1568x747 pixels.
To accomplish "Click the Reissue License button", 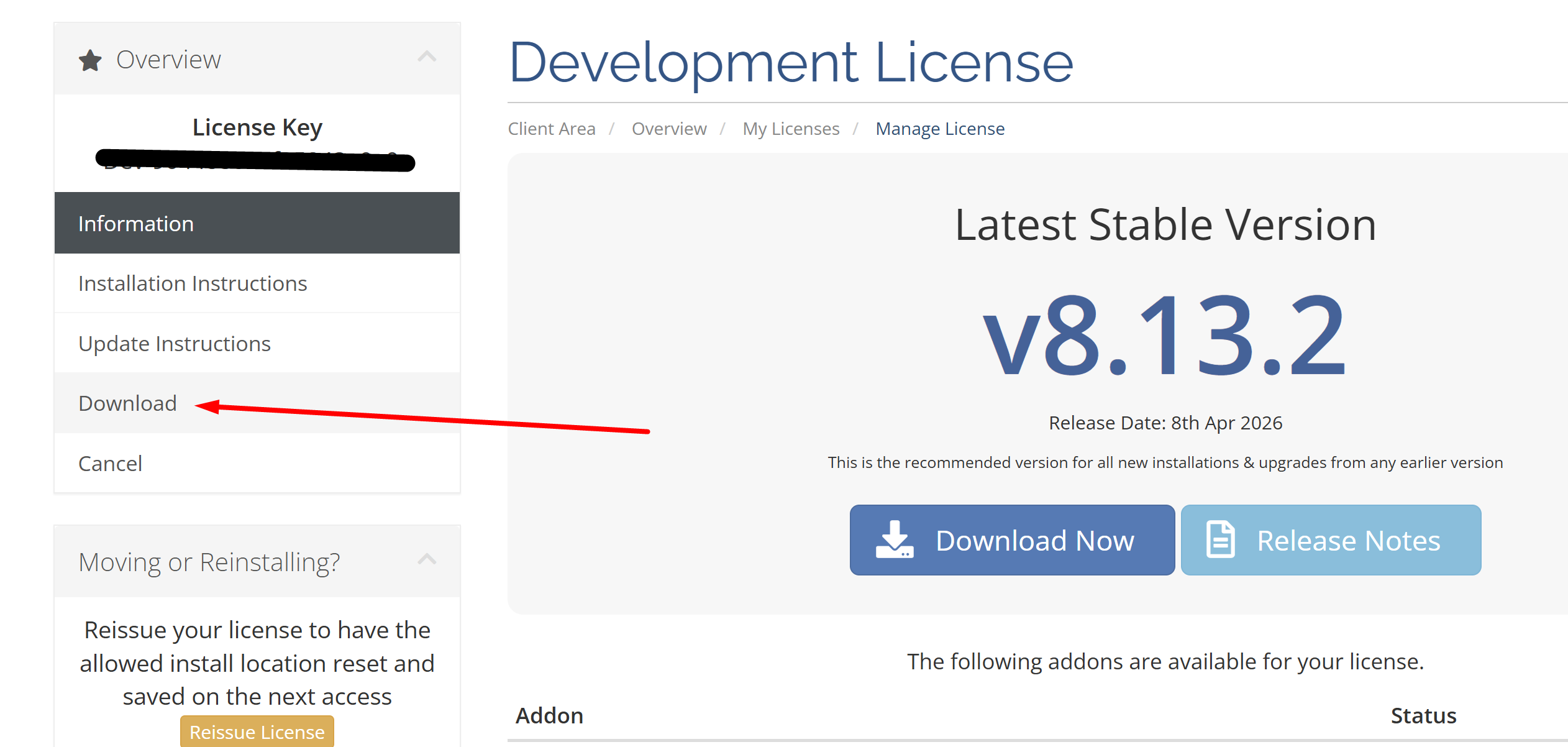I will click(x=257, y=731).
